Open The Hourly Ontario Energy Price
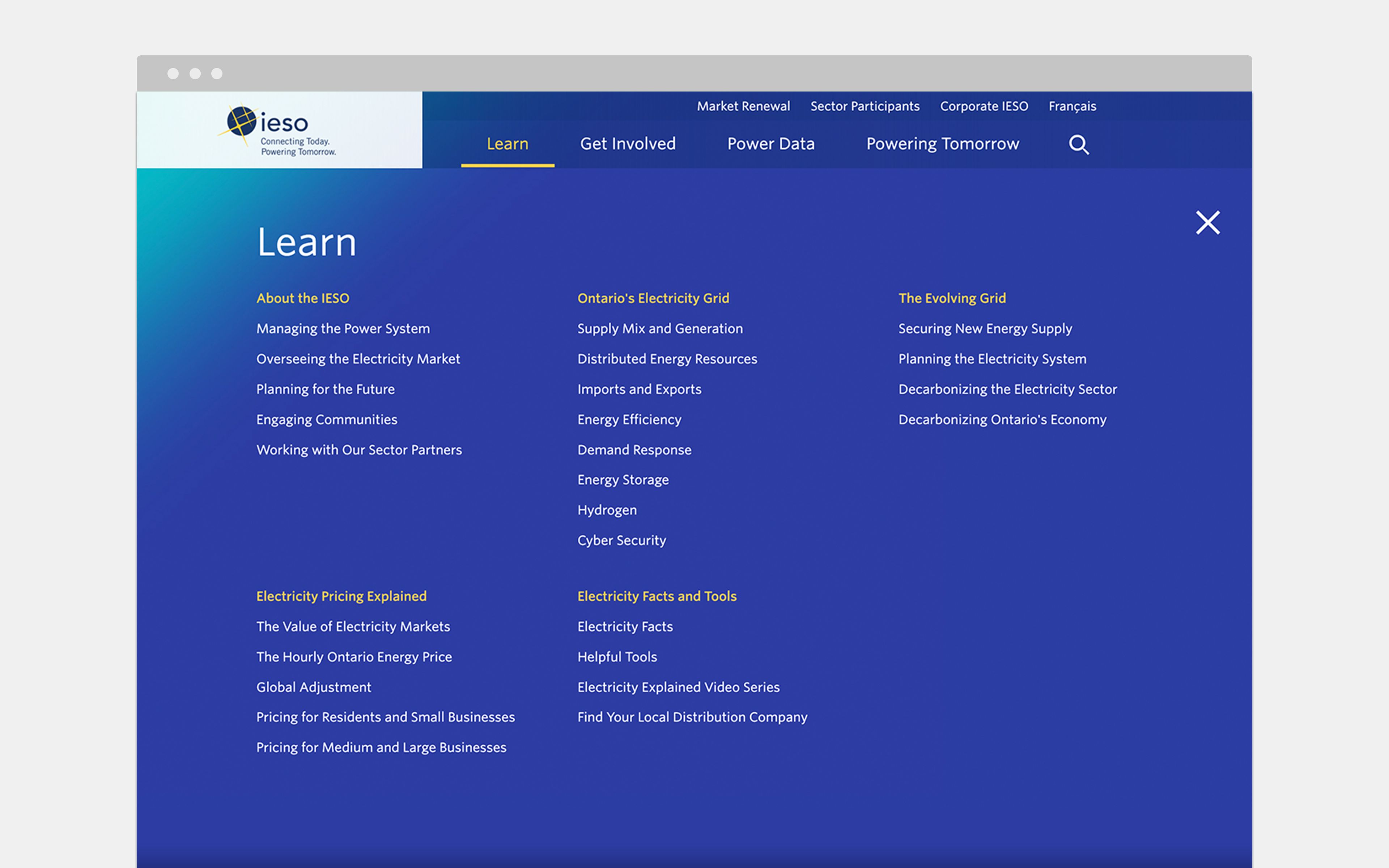Screen dimensions: 1389x868 tap(354, 657)
